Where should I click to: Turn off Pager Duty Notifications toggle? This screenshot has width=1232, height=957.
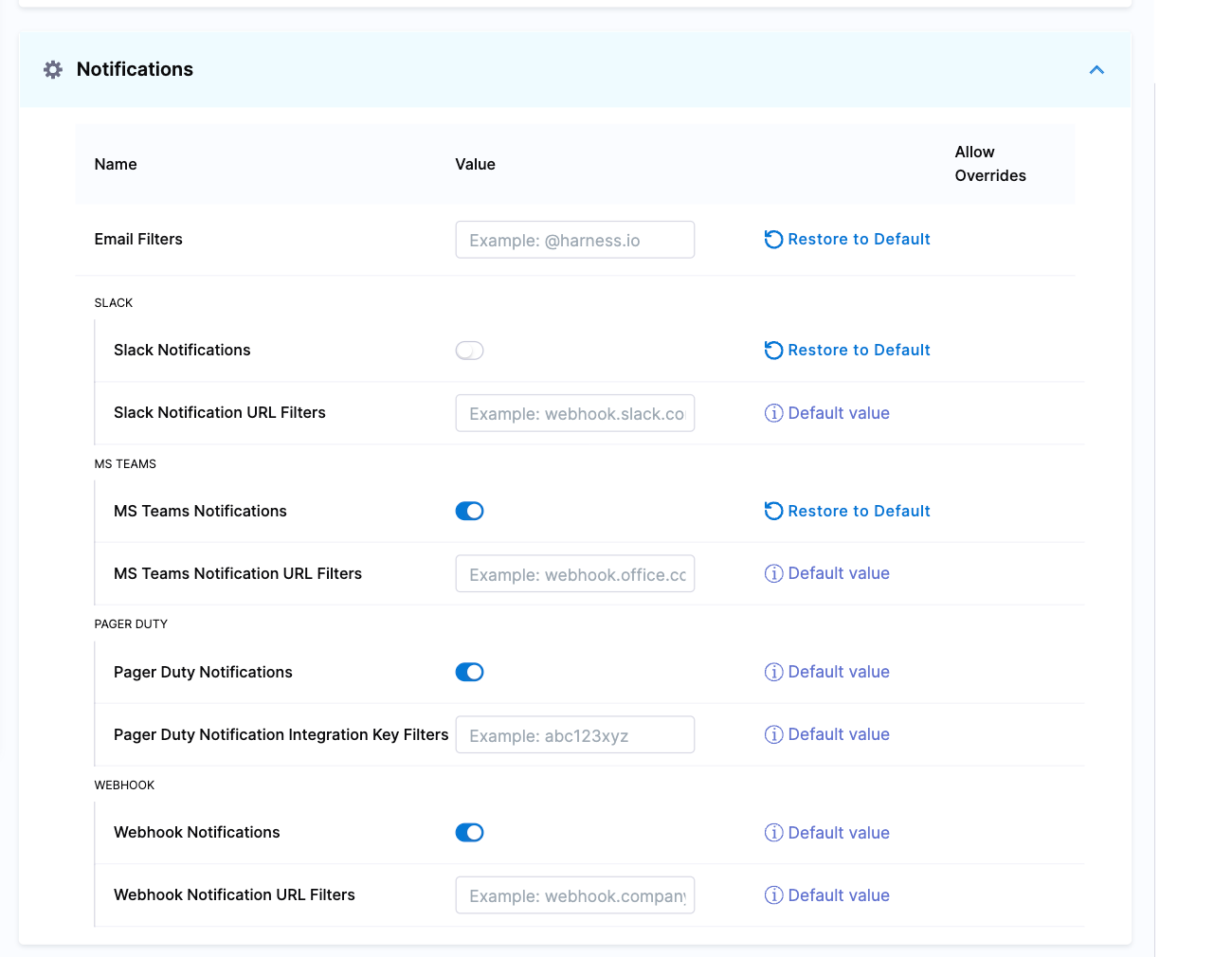click(x=469, y=673)
